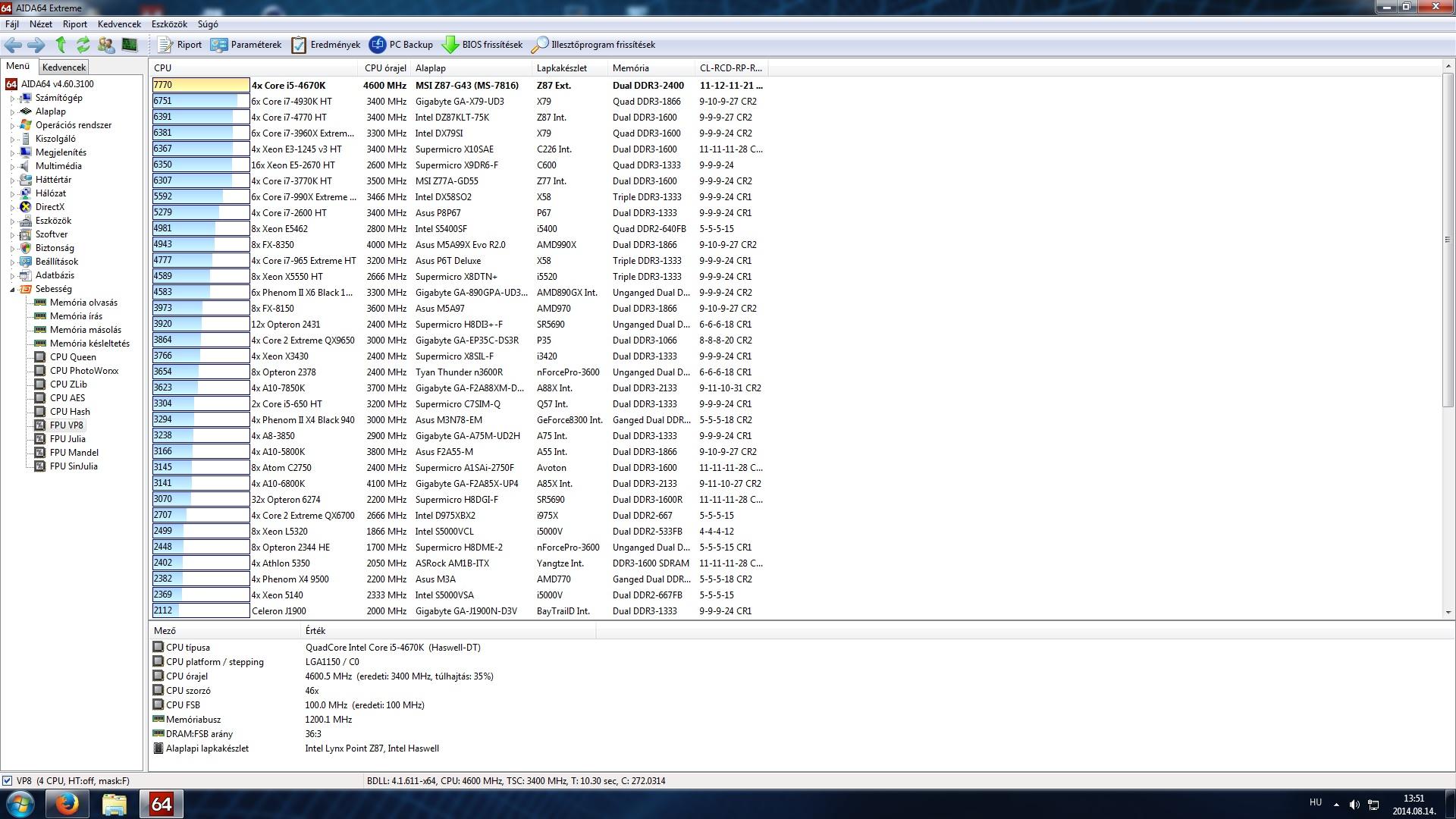The height and width of the screenshot is (819, 1456).
Task: Click the green Up arrow toolbar icon
Action: click(61, 45)
